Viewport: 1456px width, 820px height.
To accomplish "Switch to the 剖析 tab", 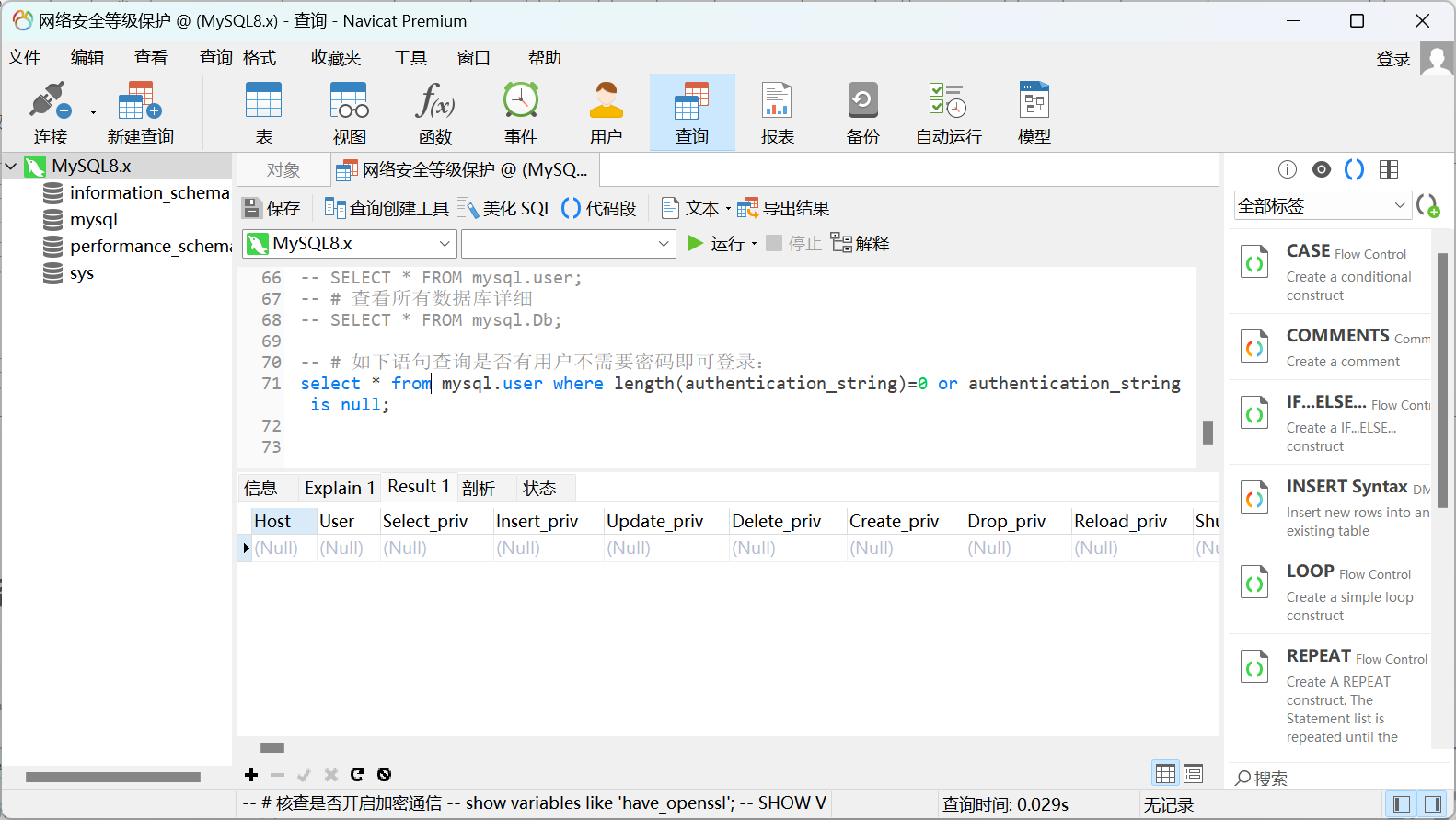I will point(479,488).
